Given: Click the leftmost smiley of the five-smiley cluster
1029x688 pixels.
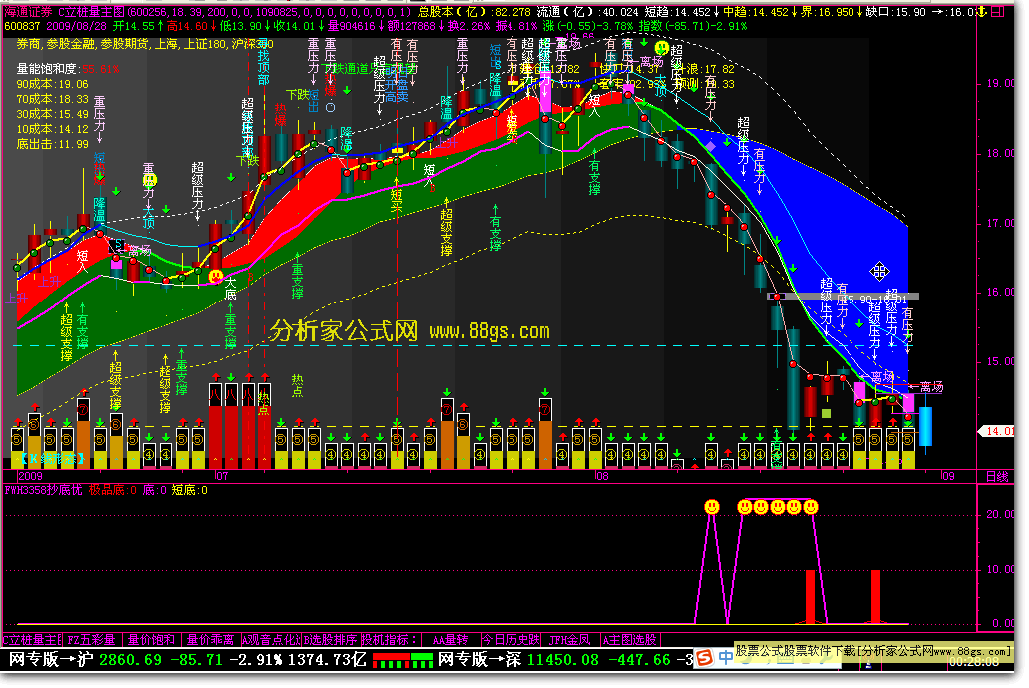Looking at the screenshot, I should (x=744, y=507).
